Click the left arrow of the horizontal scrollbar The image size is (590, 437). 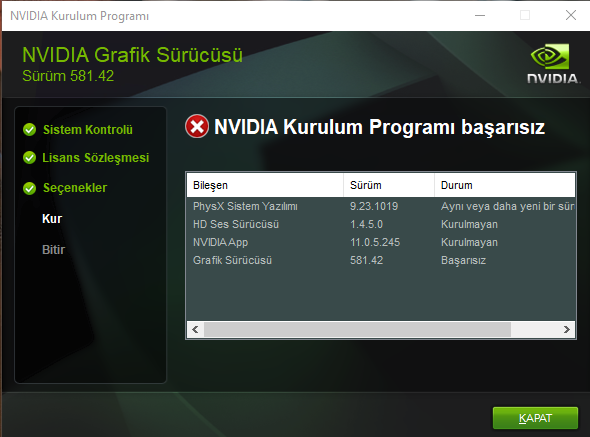point(195,329)
